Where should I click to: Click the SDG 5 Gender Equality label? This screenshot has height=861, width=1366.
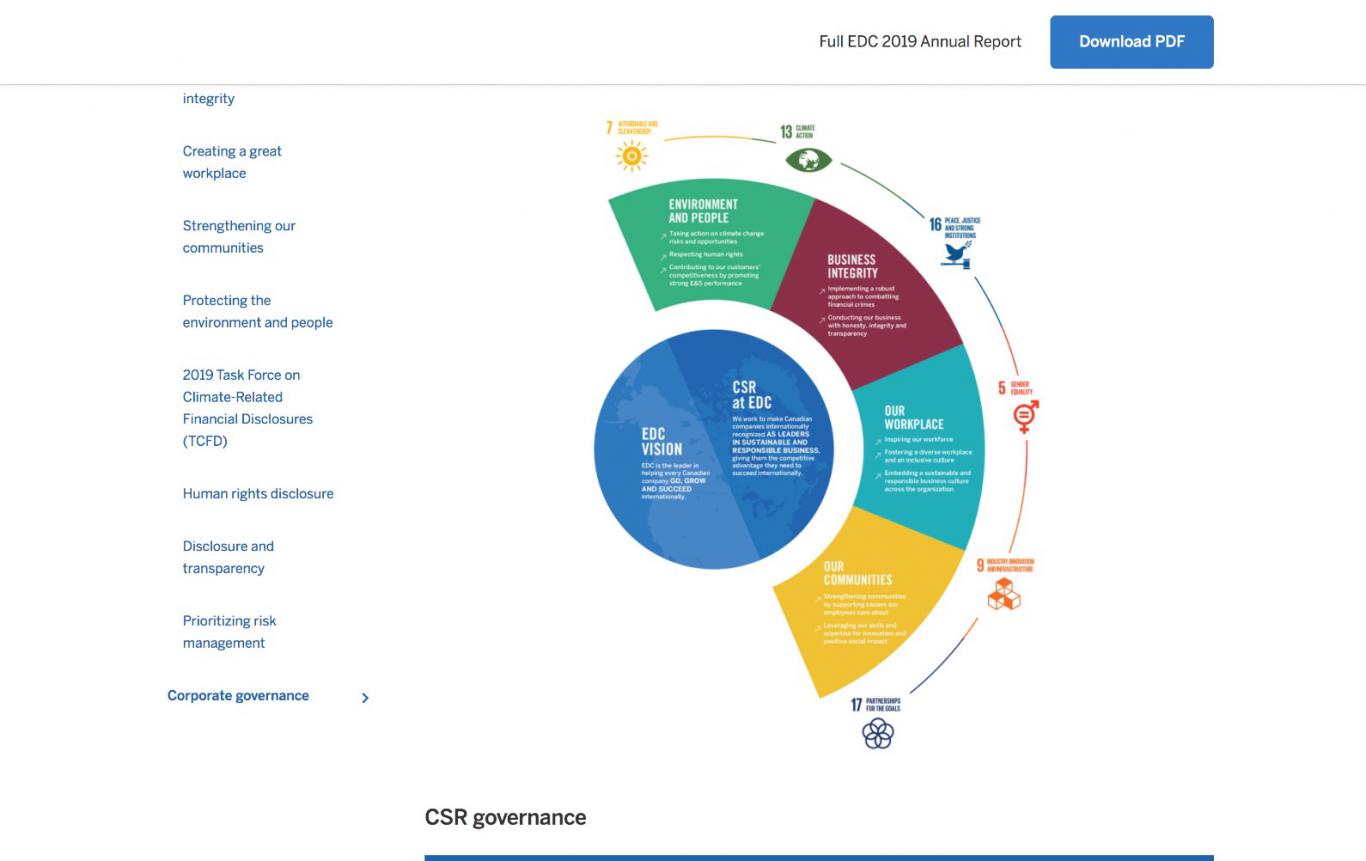coord(1015,388)
